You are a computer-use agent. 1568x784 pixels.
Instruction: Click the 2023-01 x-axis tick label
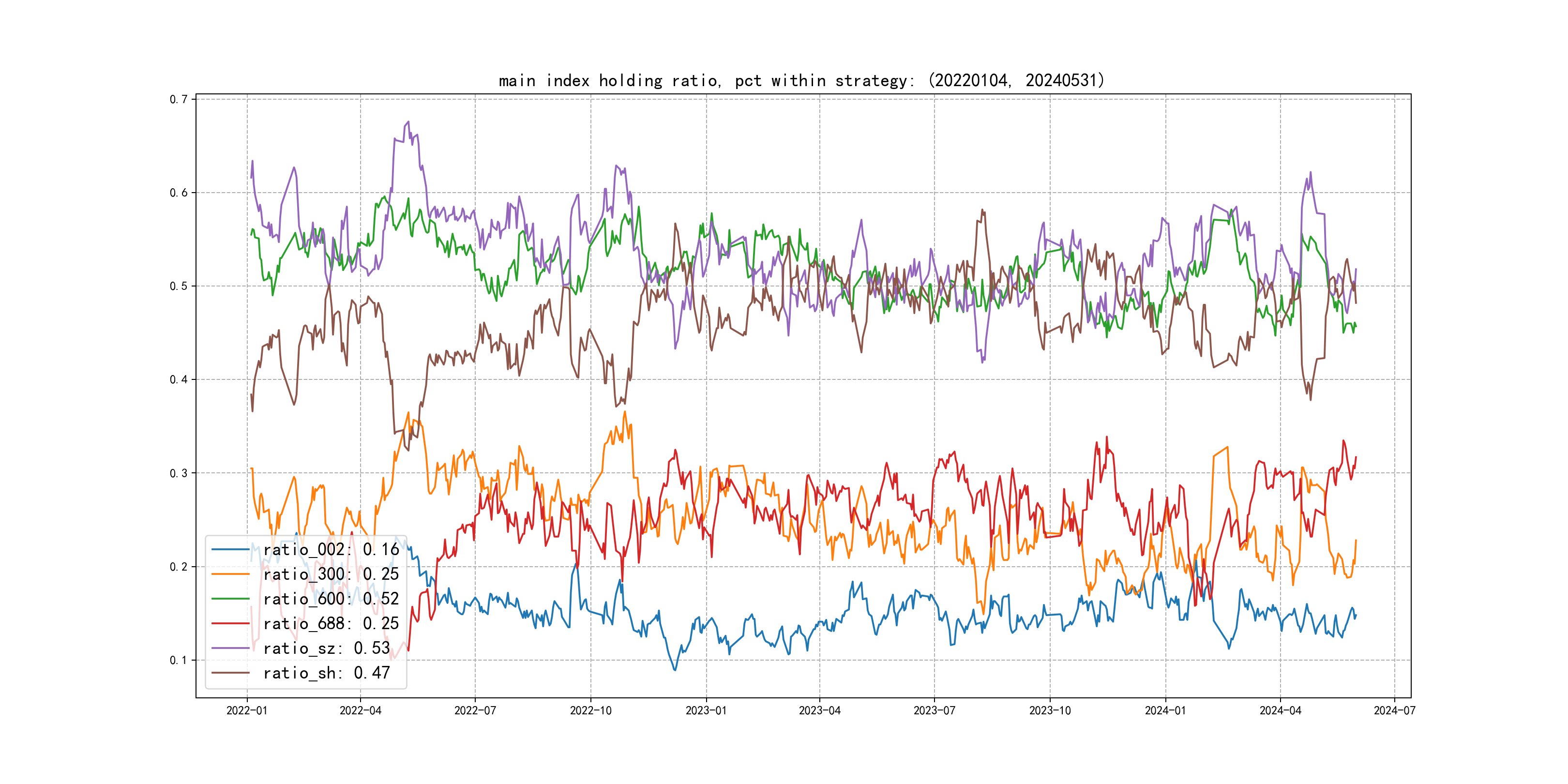click(x=706, y=710)
